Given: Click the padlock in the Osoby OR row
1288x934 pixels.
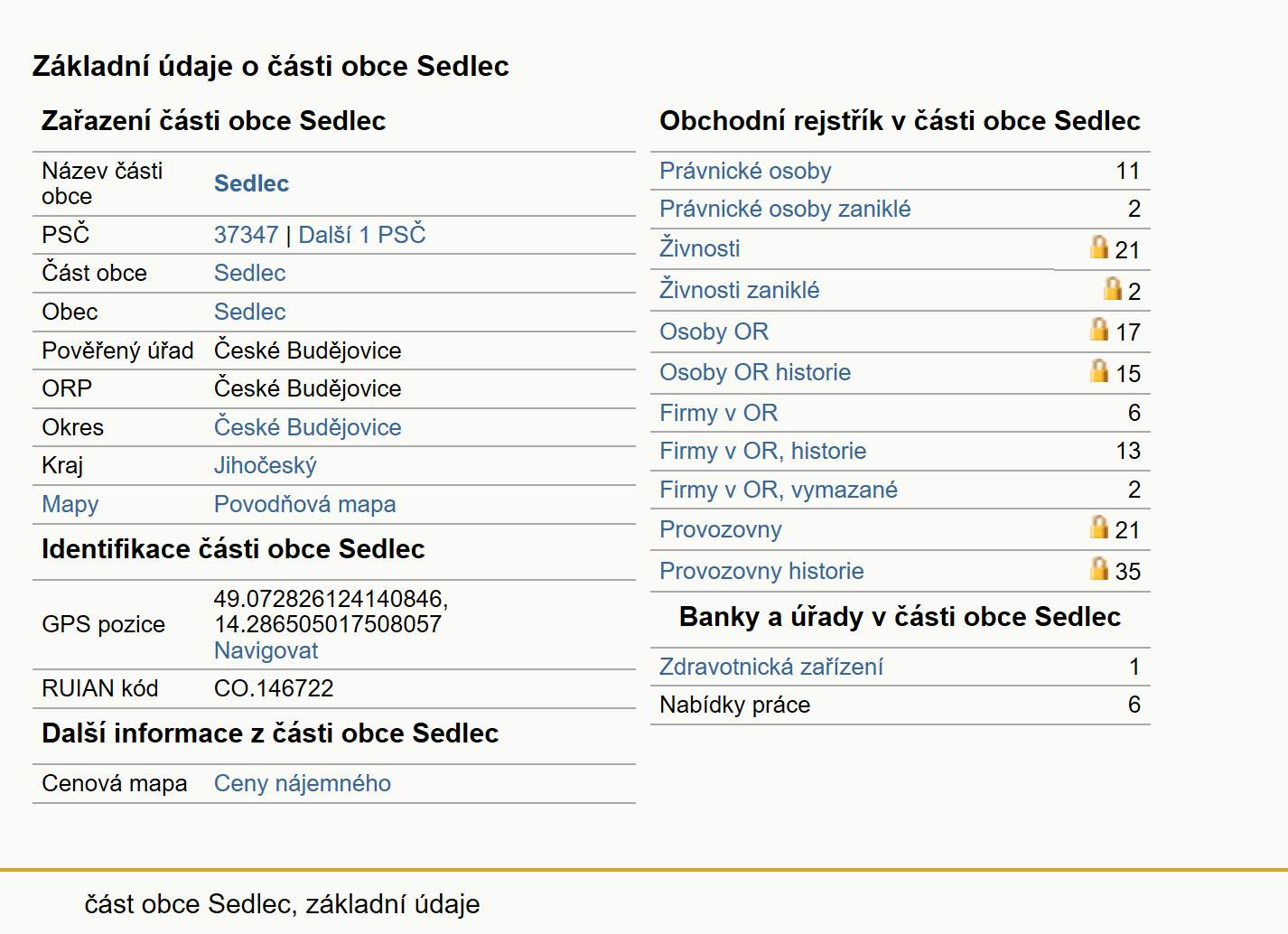Looking at the screenshot, I should point(1098,329).
